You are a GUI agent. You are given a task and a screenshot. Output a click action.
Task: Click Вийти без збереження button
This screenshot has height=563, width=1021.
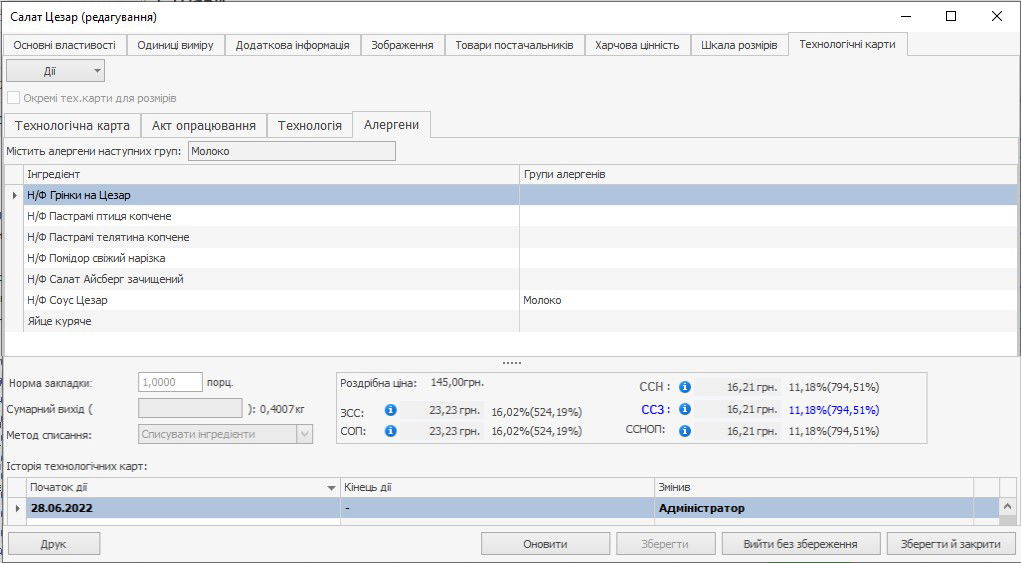coord(800,544)
